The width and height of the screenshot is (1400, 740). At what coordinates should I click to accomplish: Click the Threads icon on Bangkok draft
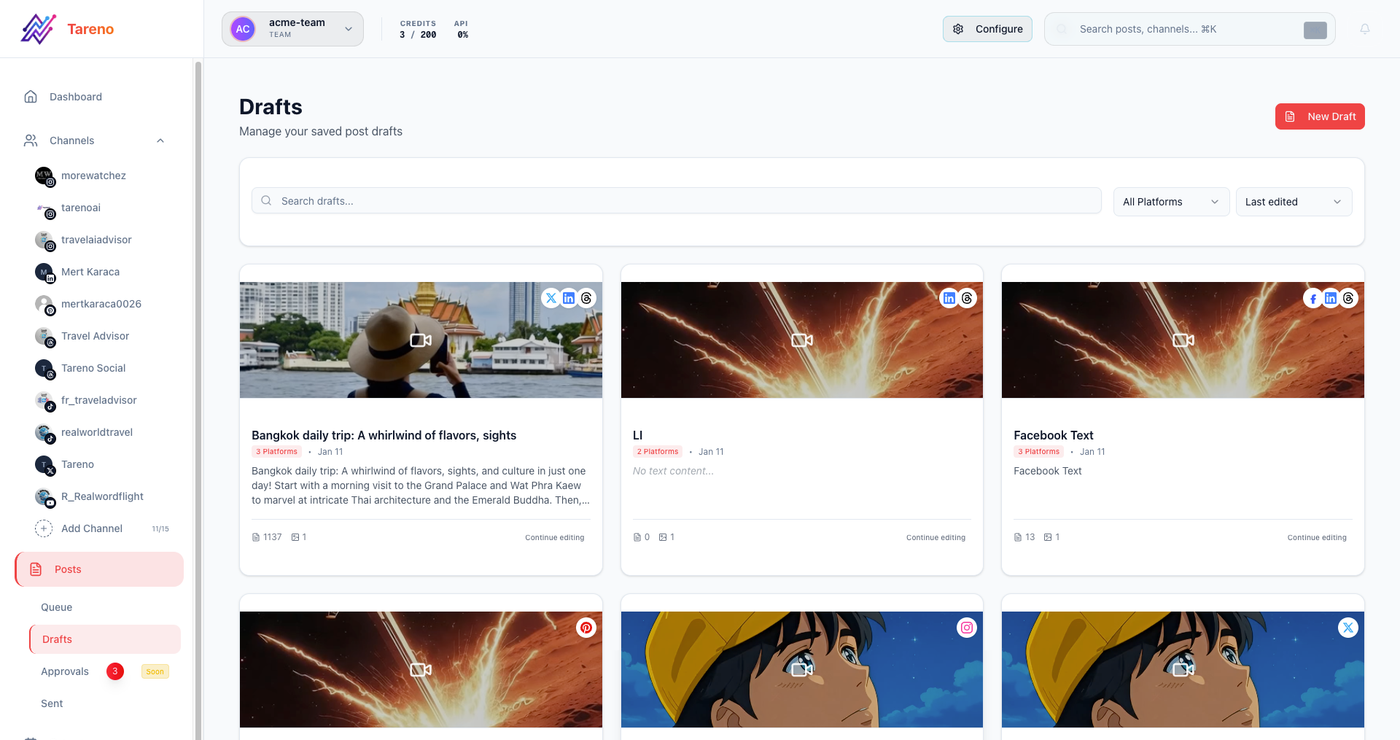(587, 298)
